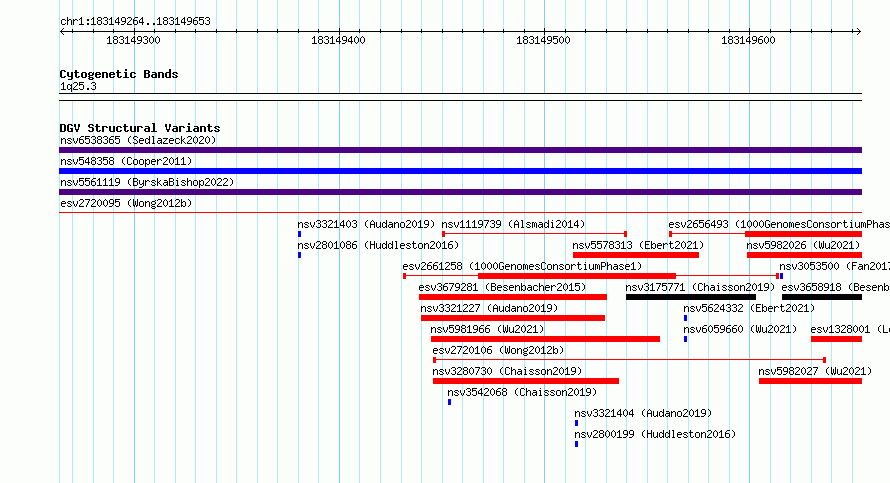Open nsv3321404 (Audano2019) label

(643, 413)
